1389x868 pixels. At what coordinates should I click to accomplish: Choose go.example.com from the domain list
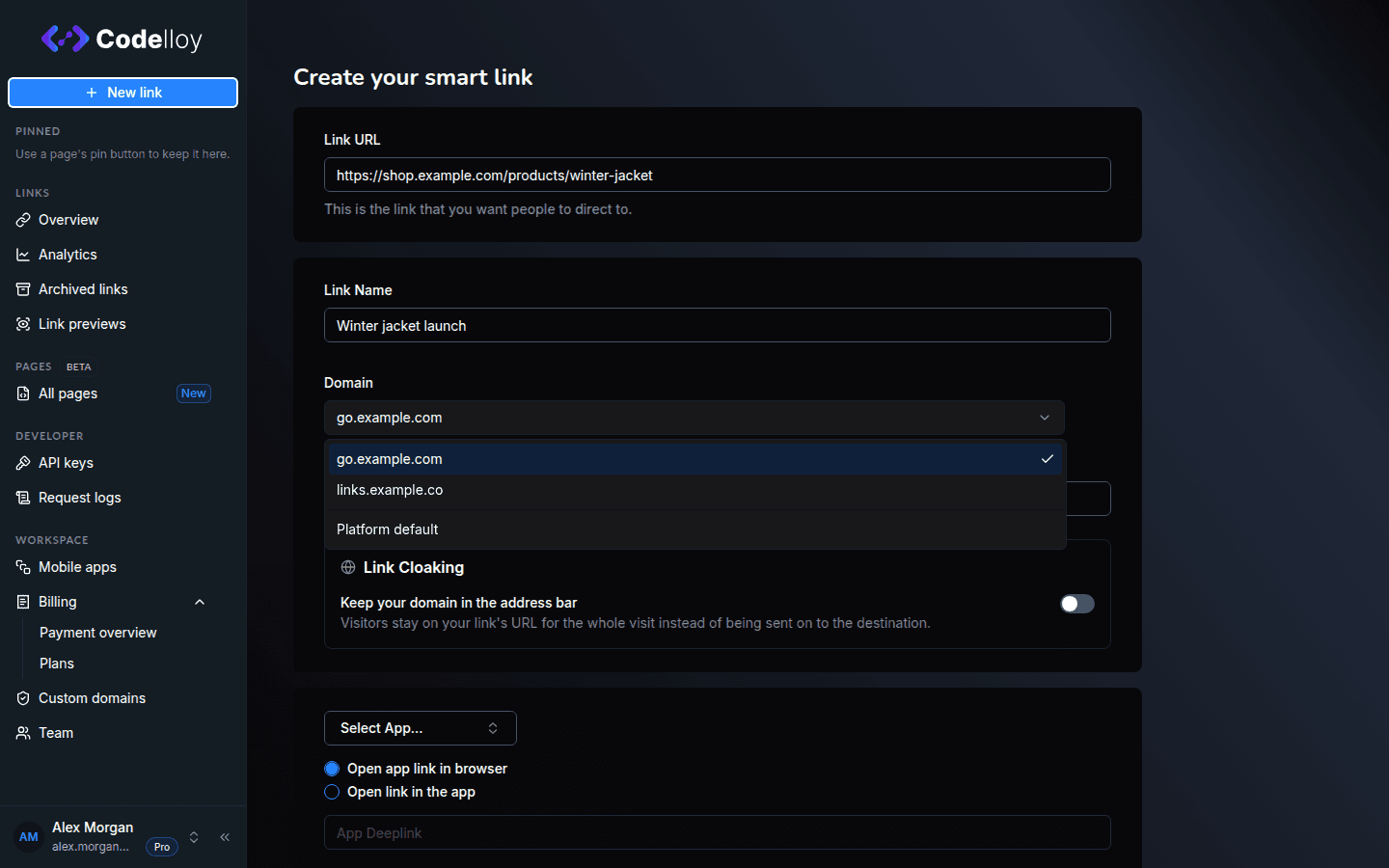(695, 459)
